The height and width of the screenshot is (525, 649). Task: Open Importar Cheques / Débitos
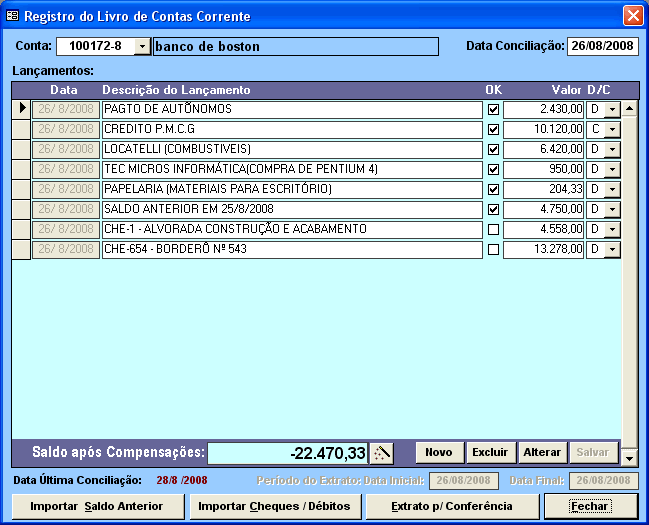[274, 506]
